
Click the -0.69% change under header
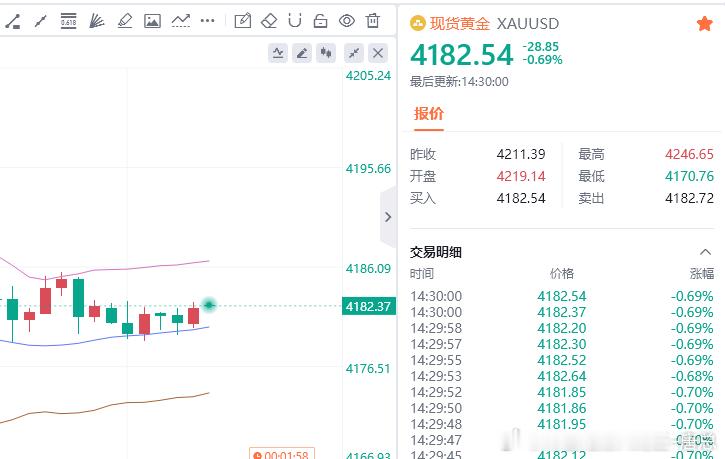[x=542, y=60]
